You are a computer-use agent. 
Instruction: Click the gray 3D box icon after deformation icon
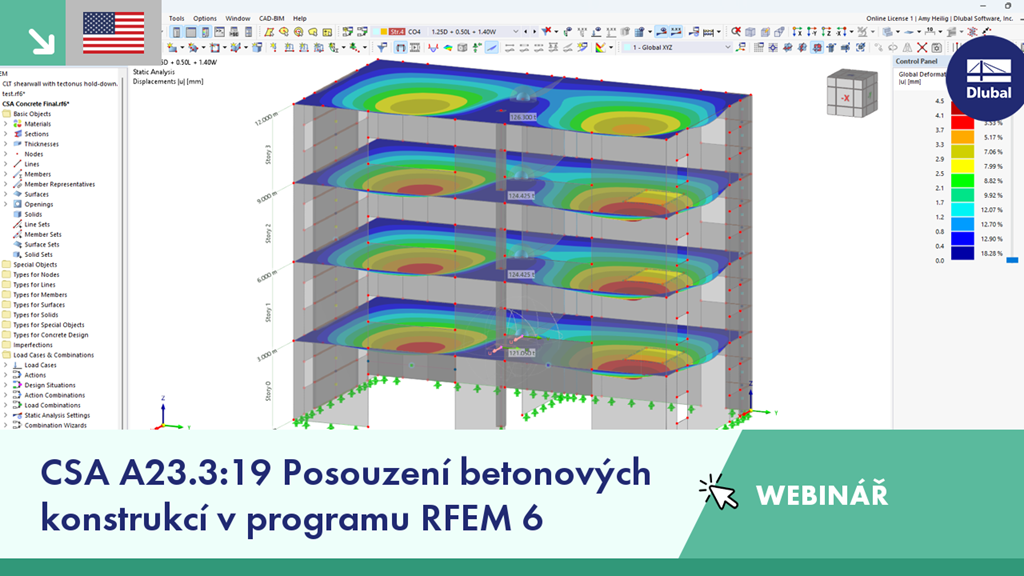(x=462, y=47)
